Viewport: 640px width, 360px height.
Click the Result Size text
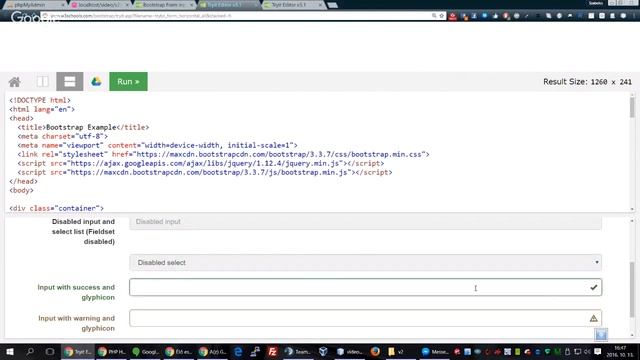[587, 82]
